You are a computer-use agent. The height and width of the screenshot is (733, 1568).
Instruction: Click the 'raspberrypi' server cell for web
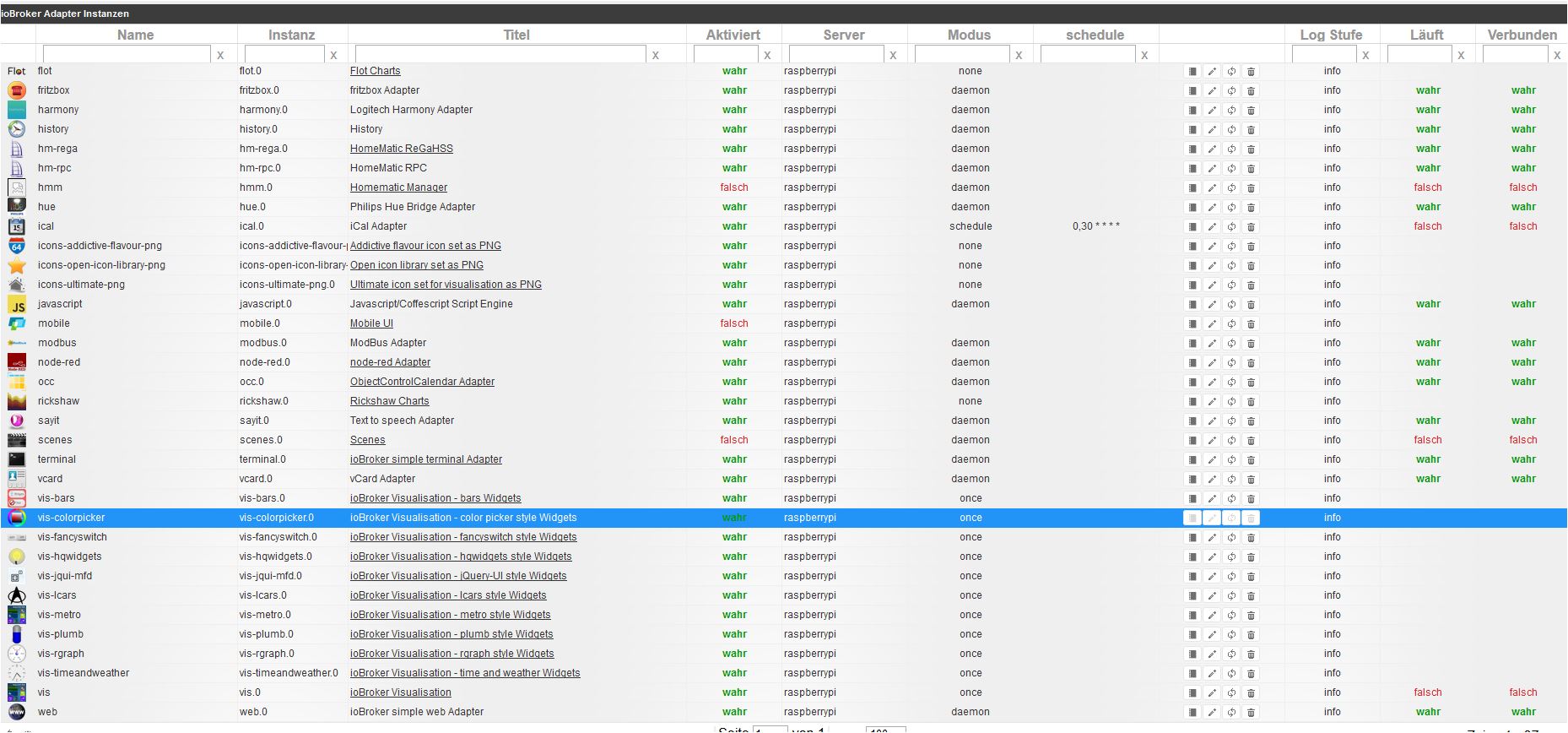coord(810,712)
